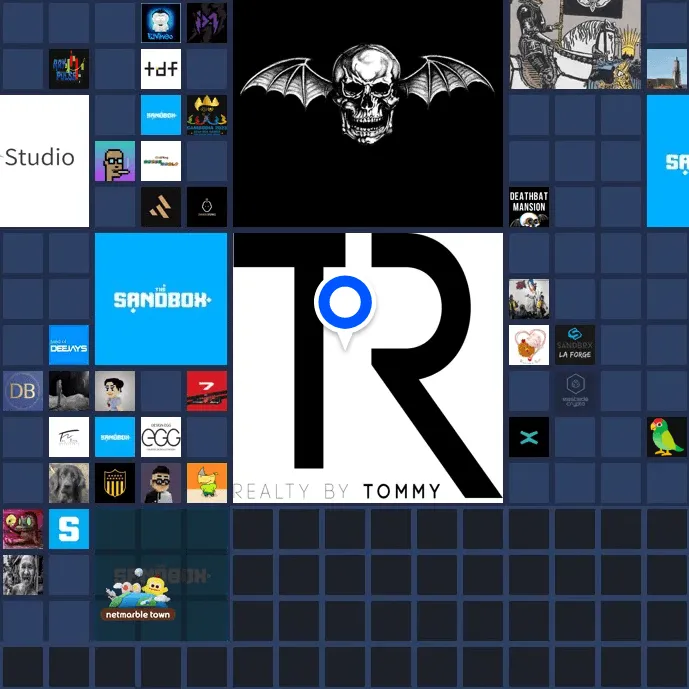Select the blue glowing ghost character tile
This screenshot has height=689, width=689.
(x=161, y=23)
